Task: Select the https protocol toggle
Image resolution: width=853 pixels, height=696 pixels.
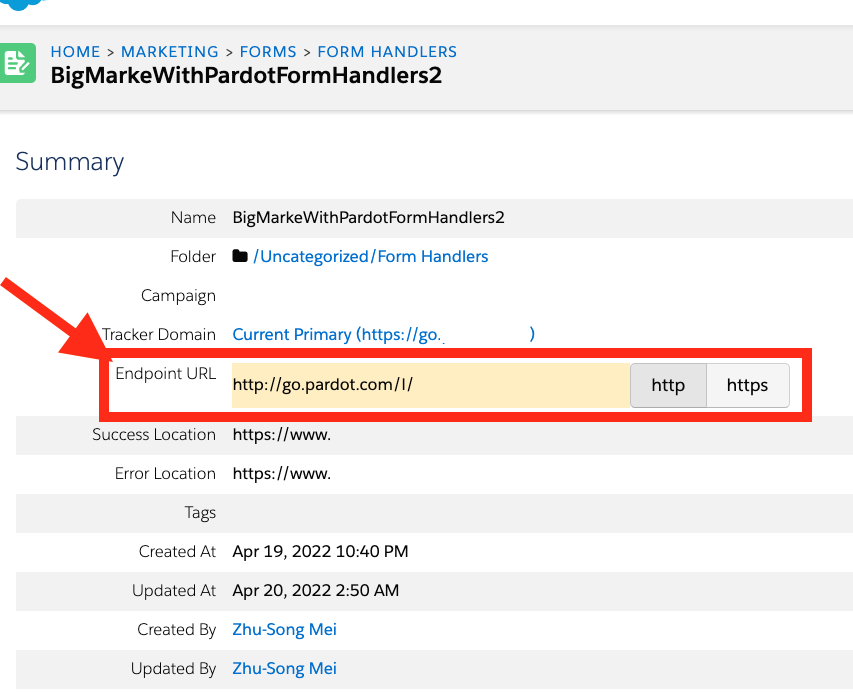Action: click(x=747, y=385)
